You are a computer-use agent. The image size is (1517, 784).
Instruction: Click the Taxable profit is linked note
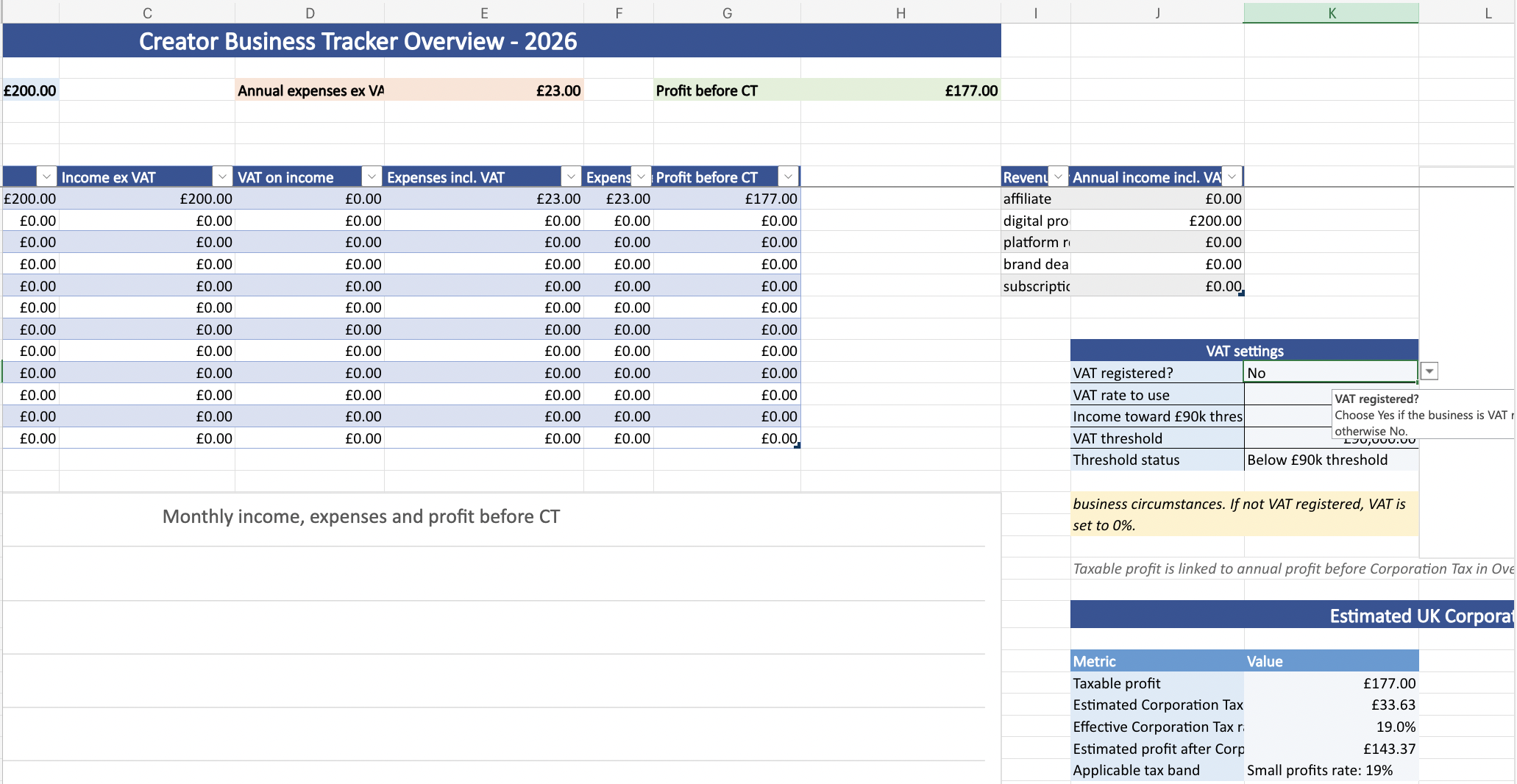1293,569
